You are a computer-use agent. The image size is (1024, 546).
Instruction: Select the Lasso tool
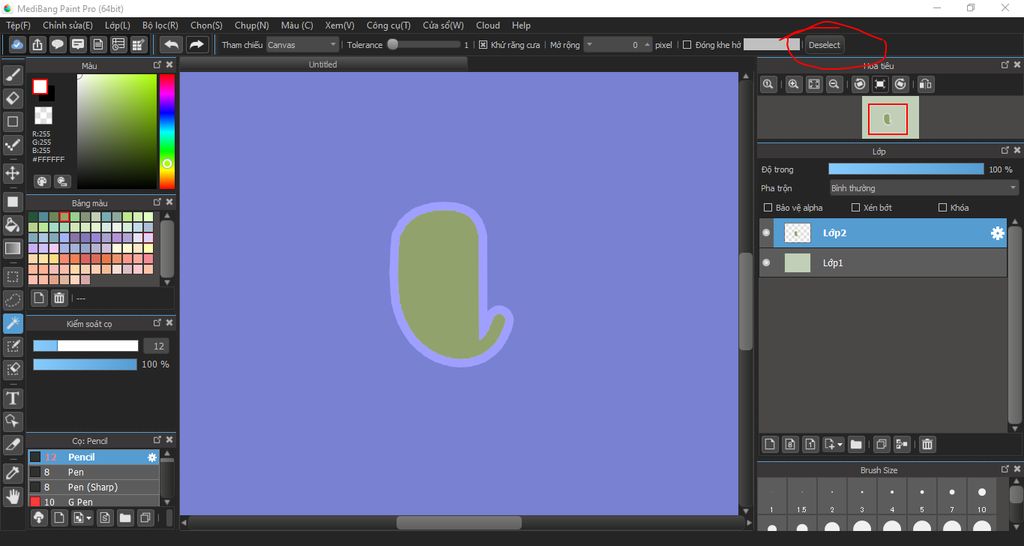12,300
